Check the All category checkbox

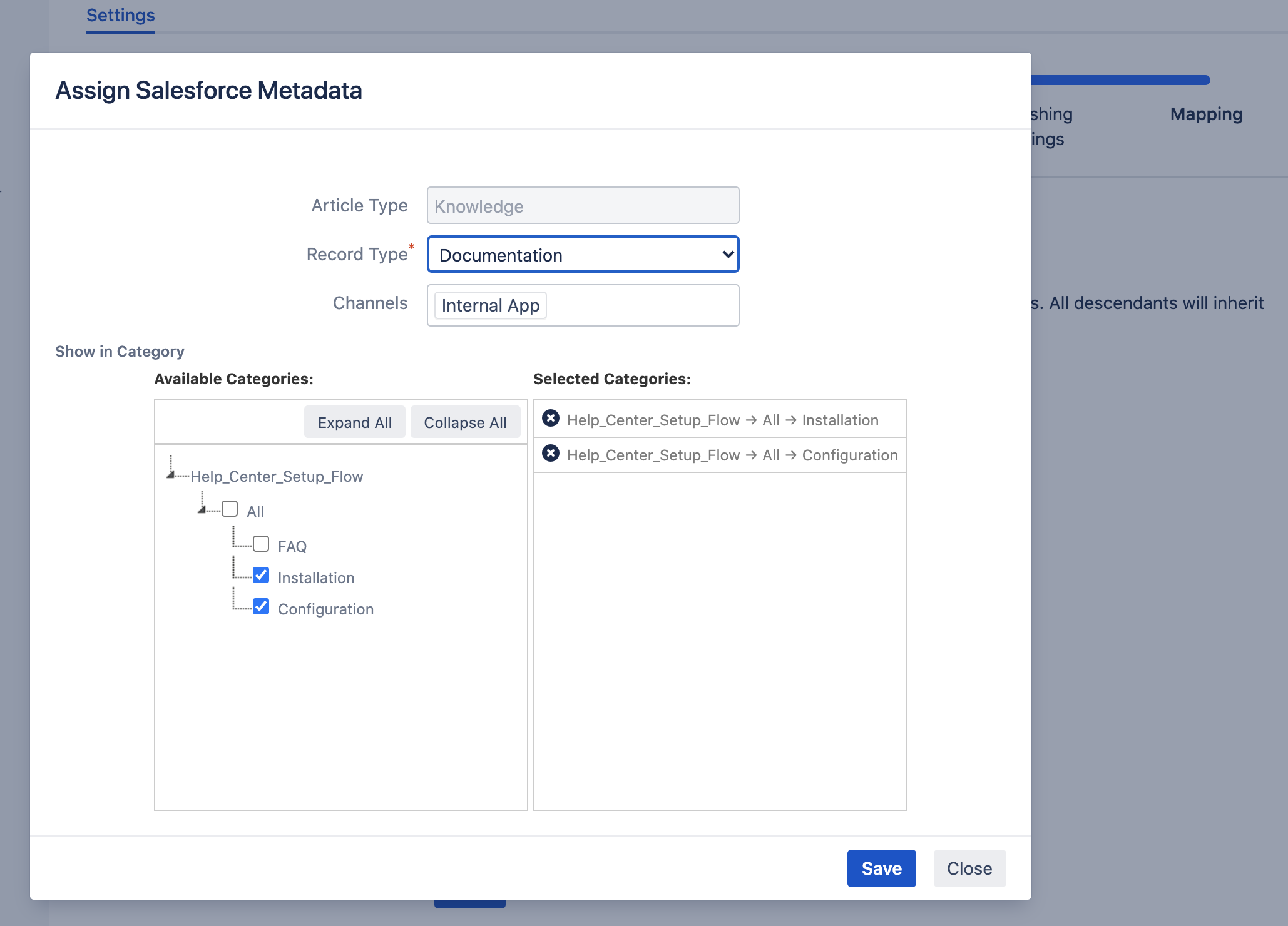coord(230,509)
